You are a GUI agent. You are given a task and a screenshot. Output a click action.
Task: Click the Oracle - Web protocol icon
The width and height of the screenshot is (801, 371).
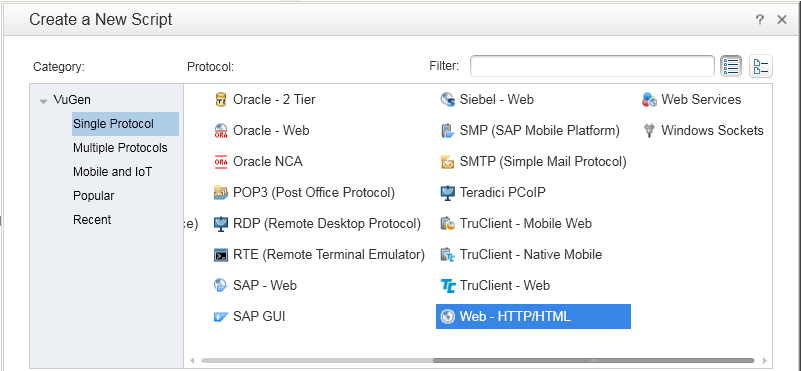(x=220, y=131)
